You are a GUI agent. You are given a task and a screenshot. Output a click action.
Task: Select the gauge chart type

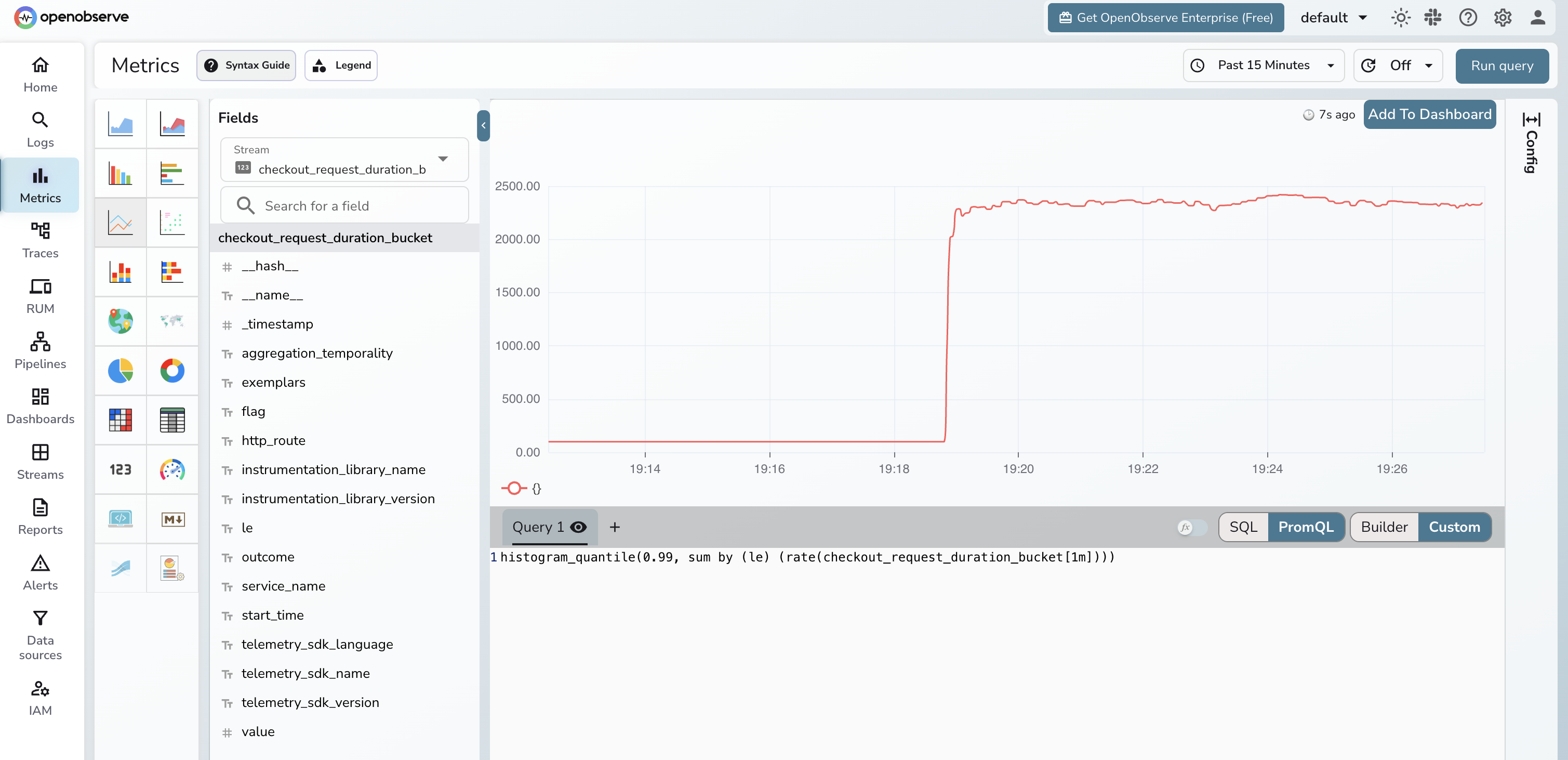(172, 469)
